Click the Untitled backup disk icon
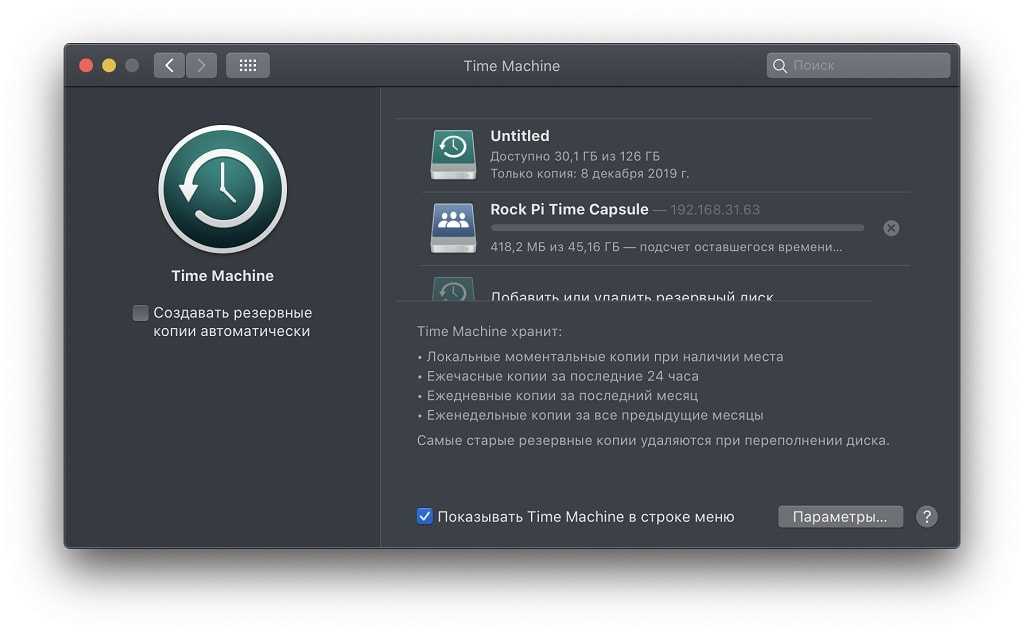This screenshot has height=633, width=1024. [453, 154]
